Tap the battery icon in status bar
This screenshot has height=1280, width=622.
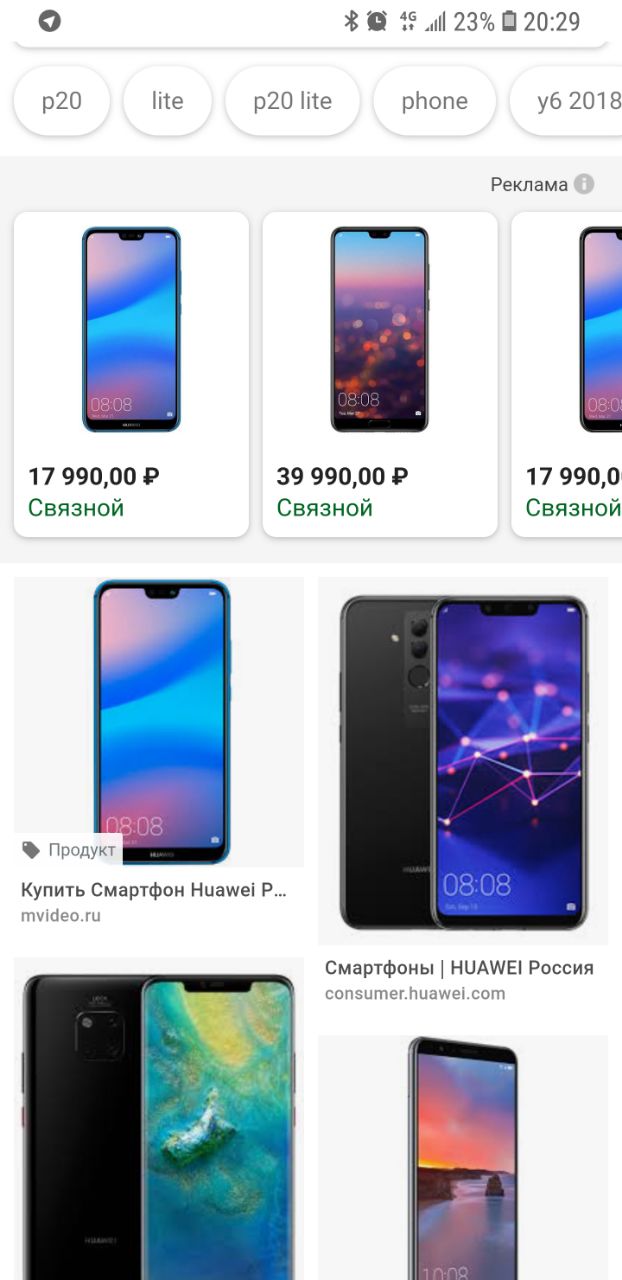(x=509, y=21)
